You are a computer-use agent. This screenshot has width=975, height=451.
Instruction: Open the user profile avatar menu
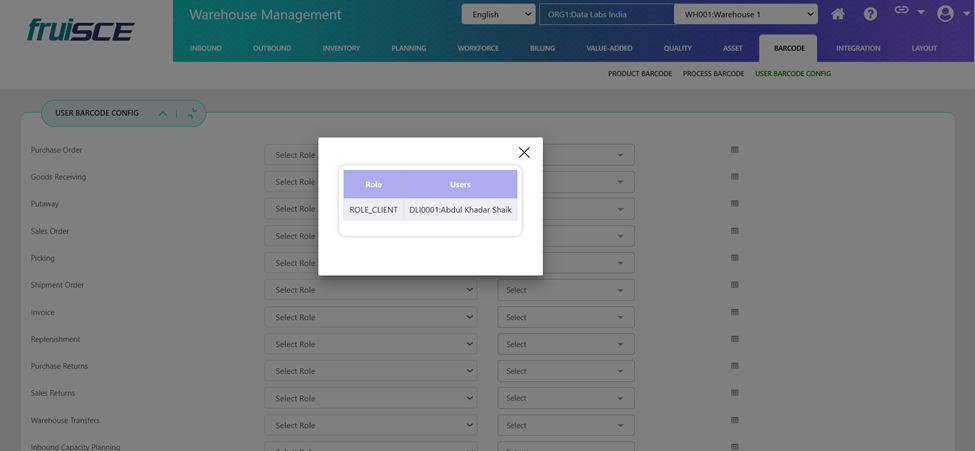(945, 14)
